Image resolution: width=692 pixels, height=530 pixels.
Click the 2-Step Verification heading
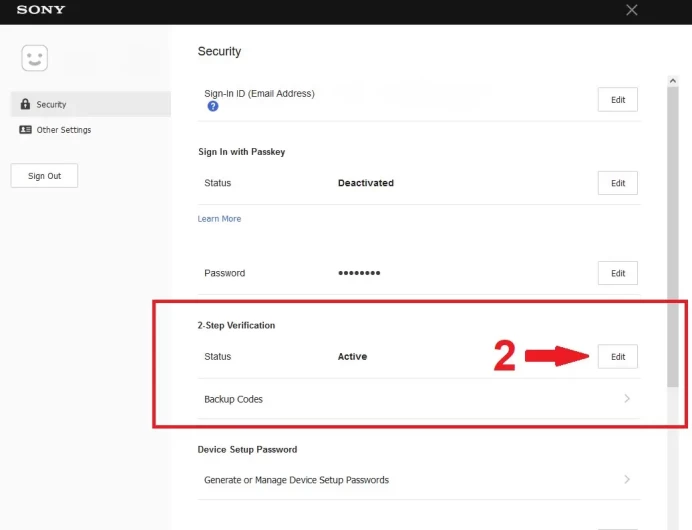tap(236, 325)
